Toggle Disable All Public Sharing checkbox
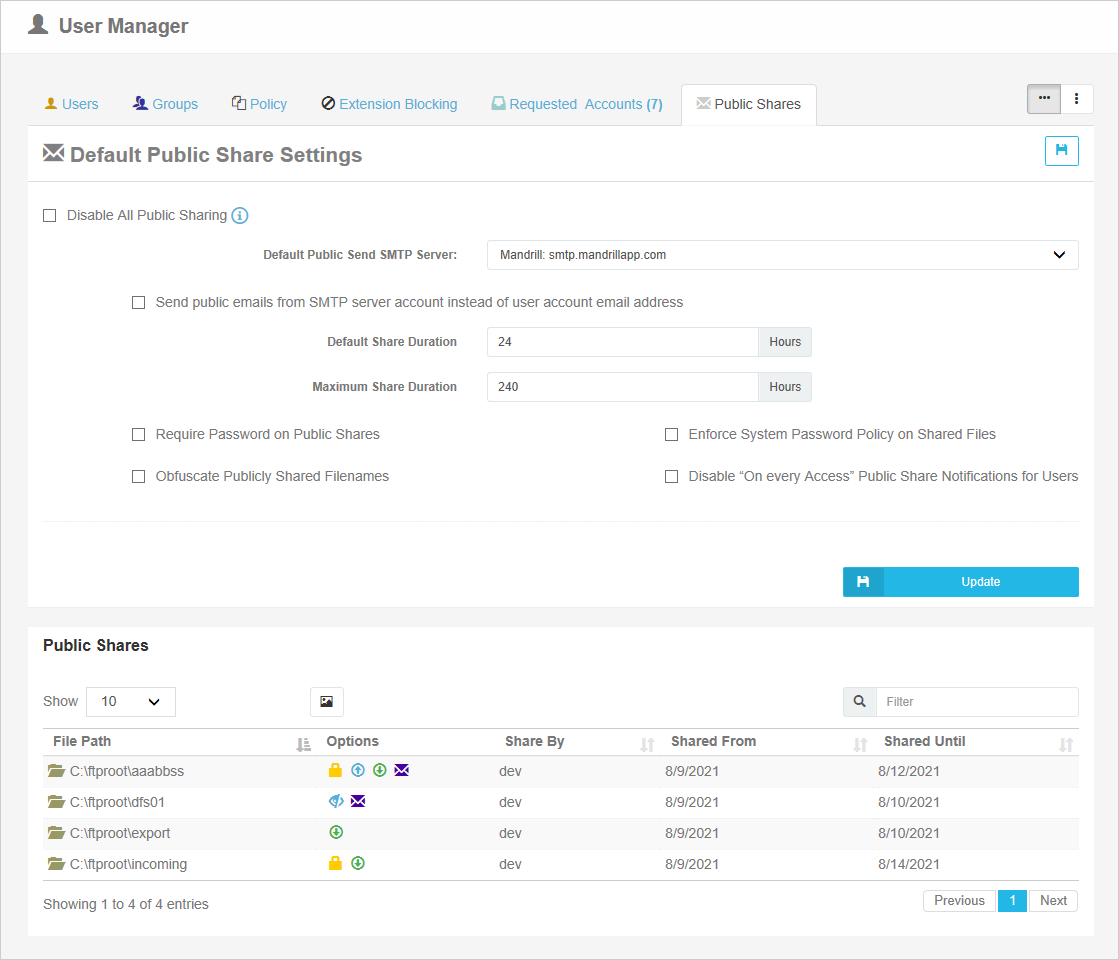 pos(49,216)
